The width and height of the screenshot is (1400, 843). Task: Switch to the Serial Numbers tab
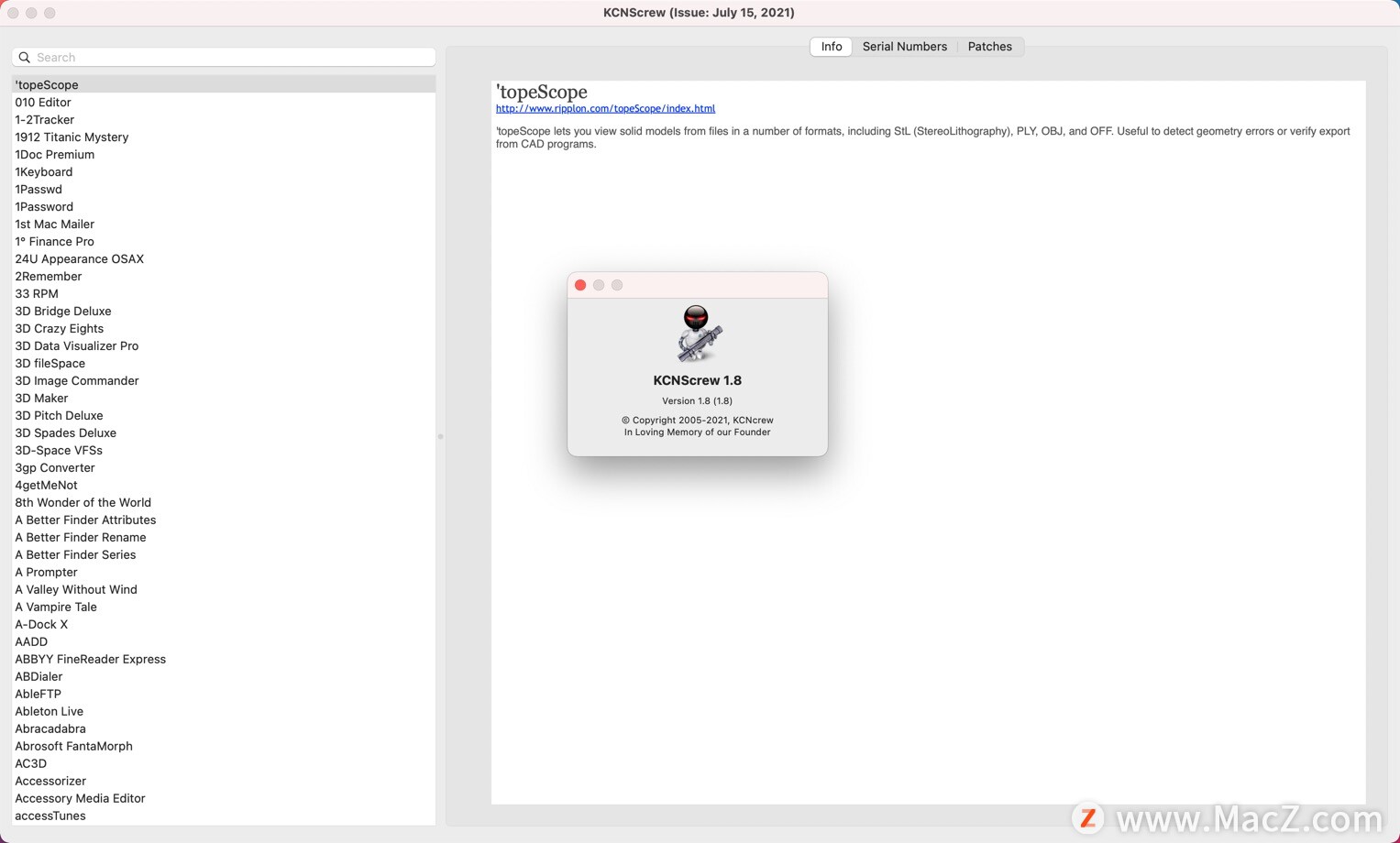[x=904, y=47]
